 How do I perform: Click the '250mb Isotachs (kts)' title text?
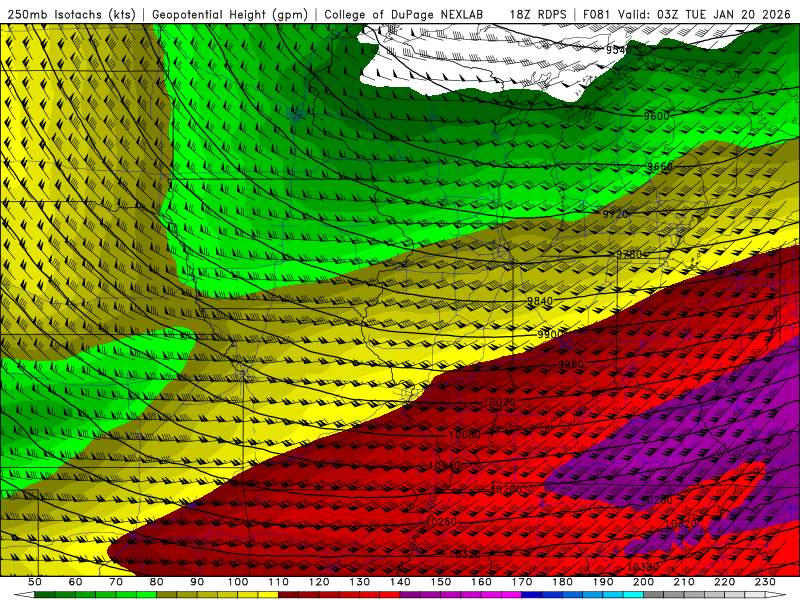71,14
